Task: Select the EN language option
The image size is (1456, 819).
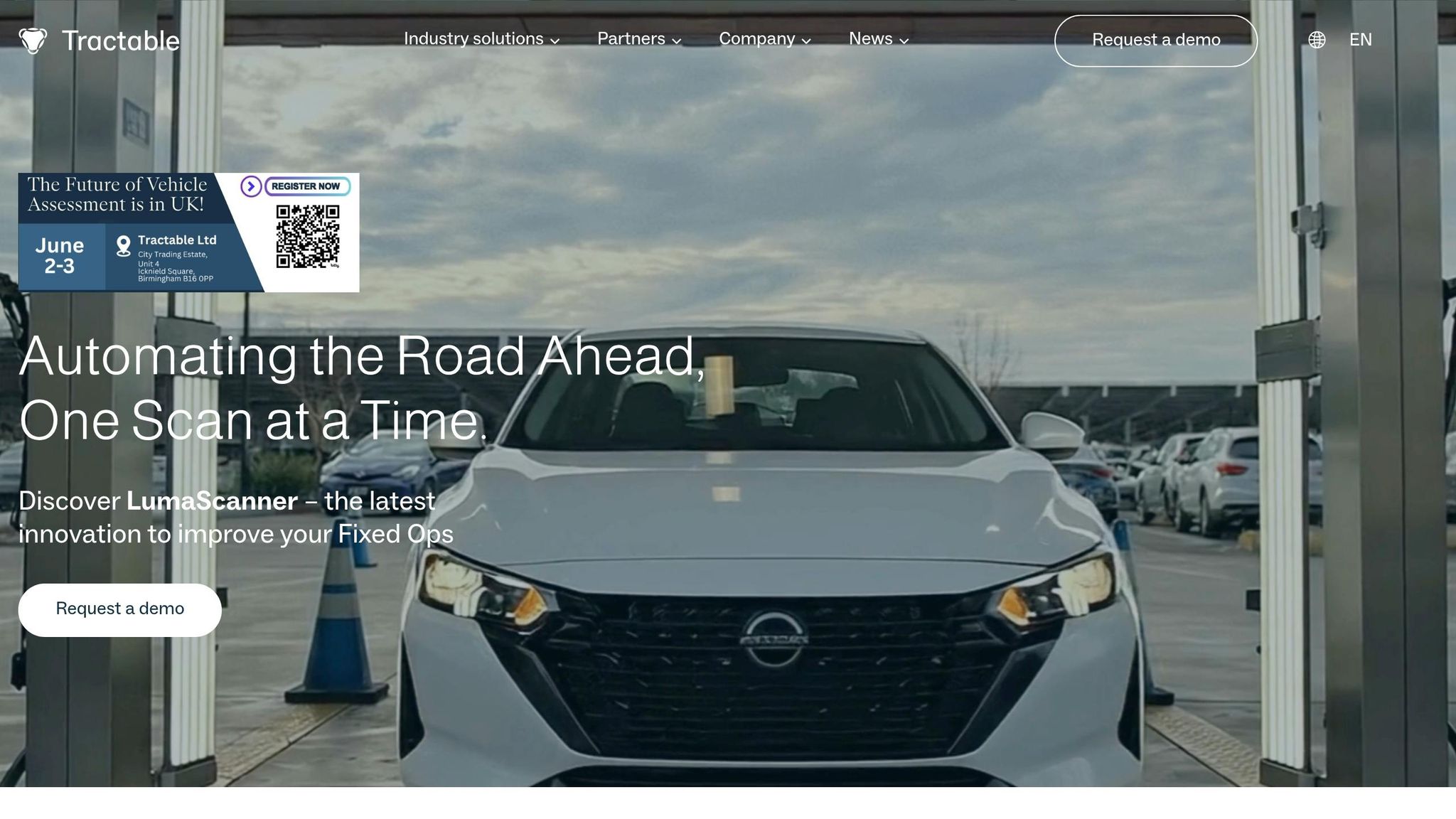Action: [1361, 40]
